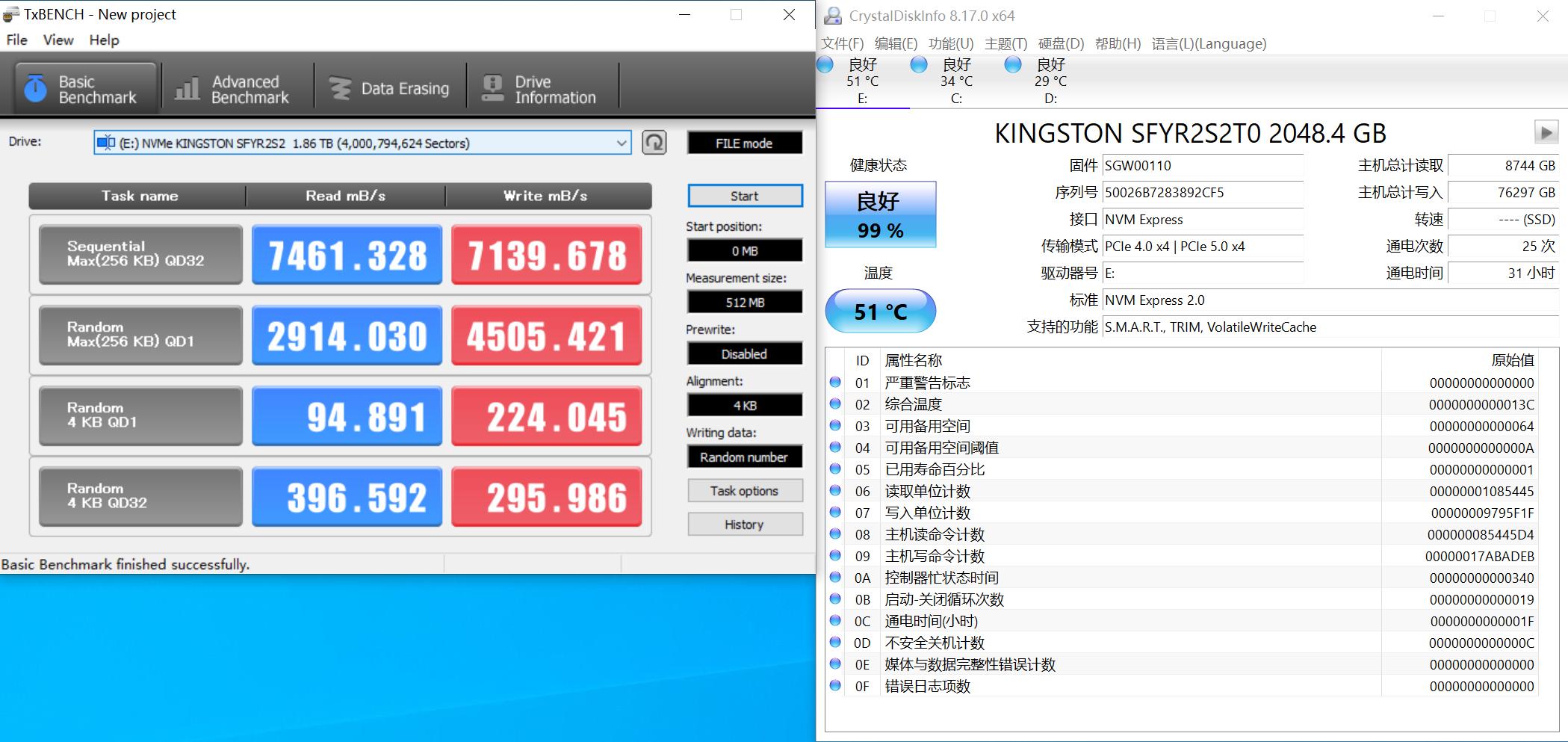Click status dot for attribute 0C
Image resolution: width=1568 pixels, height=742 pixels.
(x=835, y=620)
